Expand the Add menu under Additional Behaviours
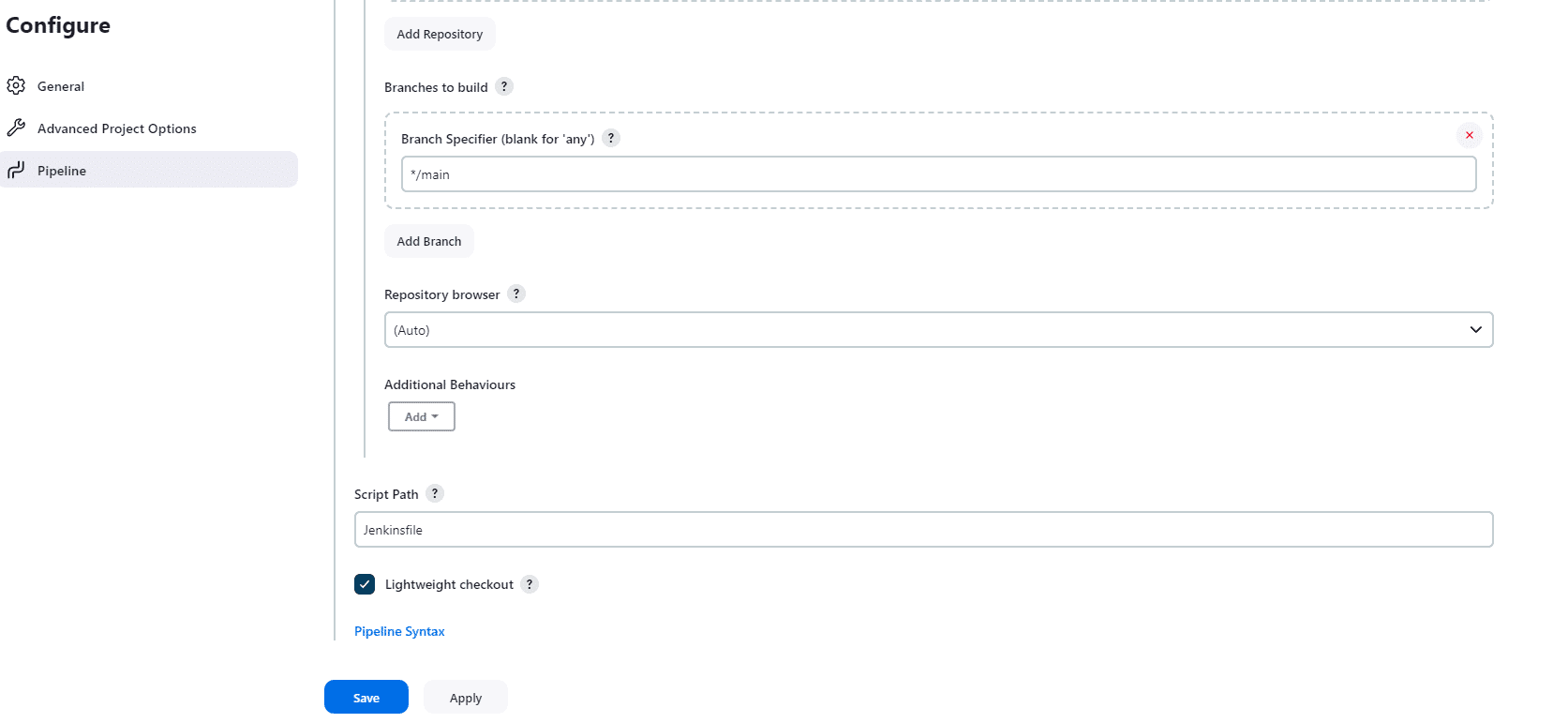The width and height of the screenshot is (1568, 723). 421,416
